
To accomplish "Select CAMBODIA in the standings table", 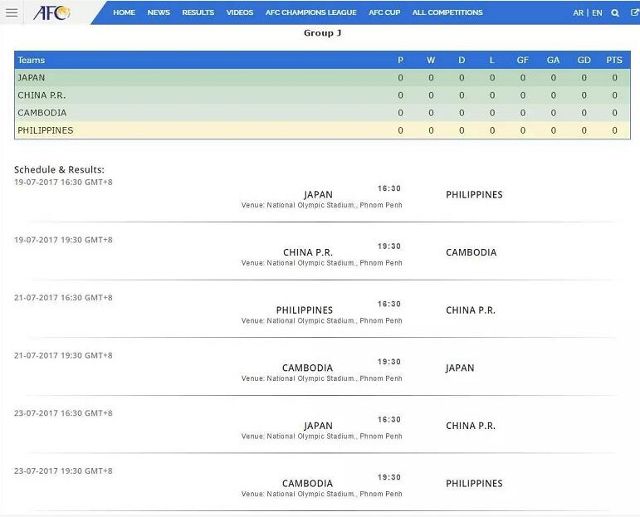I will (x=42, y=113).
